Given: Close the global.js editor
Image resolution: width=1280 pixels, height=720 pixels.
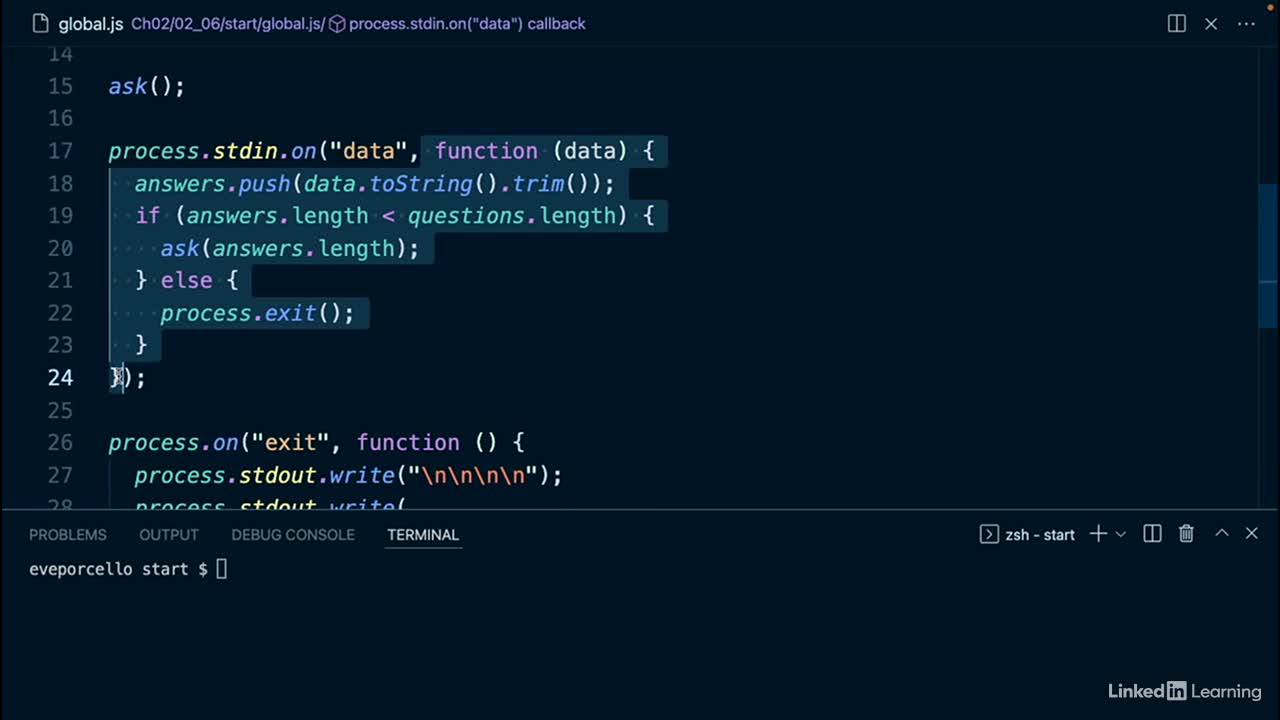Looking at the screenshot, I should coord(1211,23).
